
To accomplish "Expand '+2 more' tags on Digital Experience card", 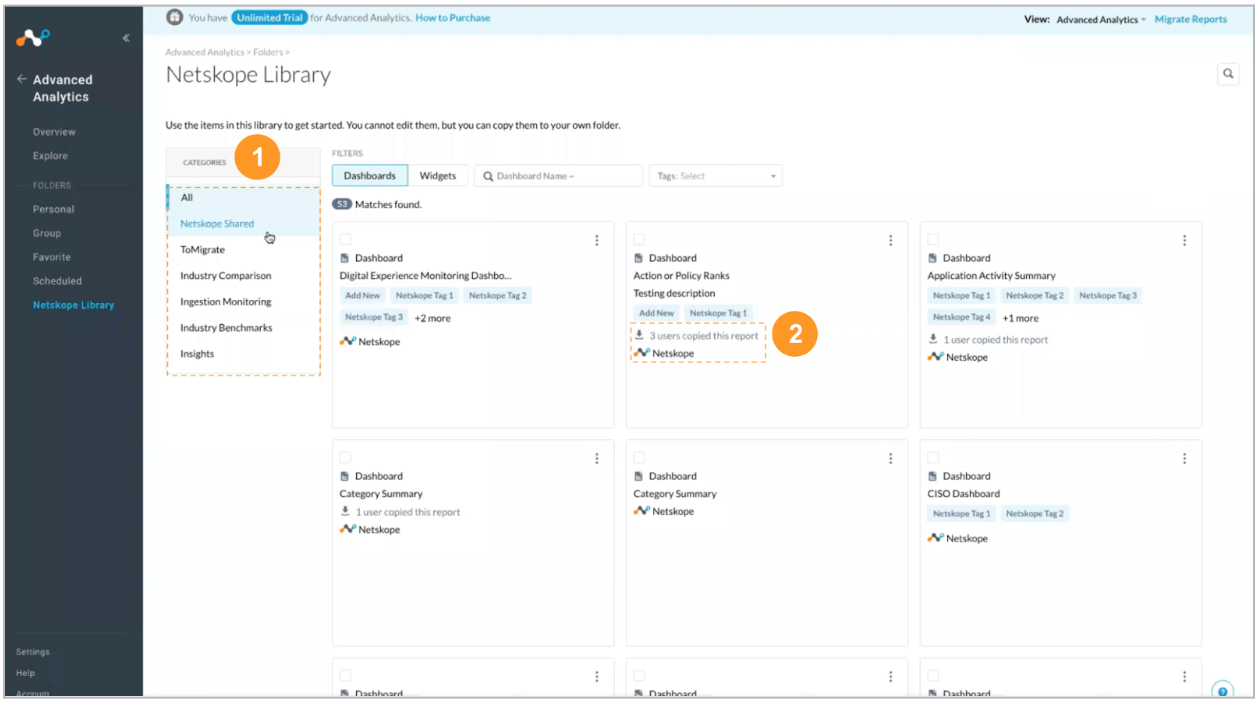I will click(432, 318).
